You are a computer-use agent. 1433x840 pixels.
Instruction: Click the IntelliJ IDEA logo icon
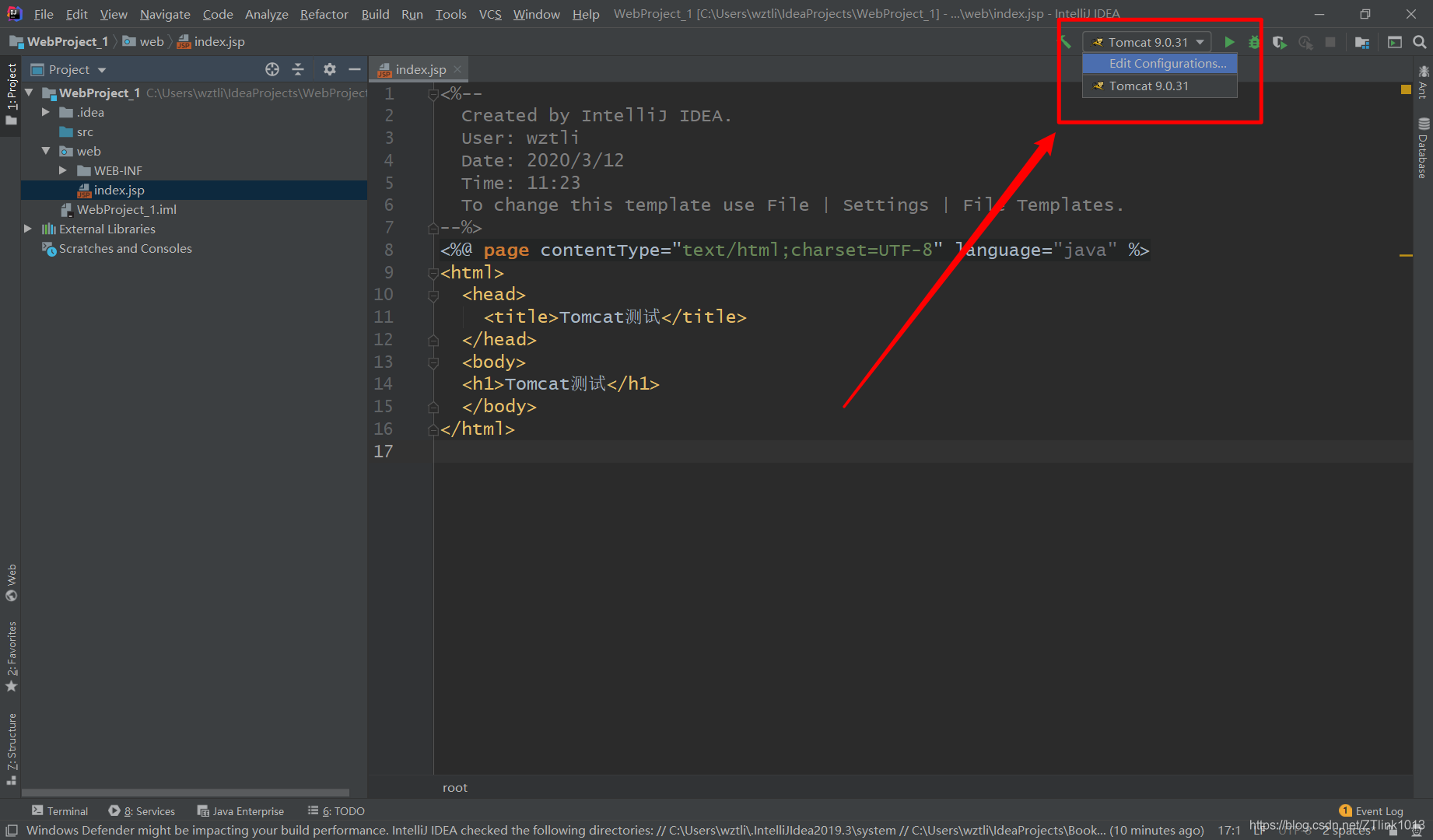pyautogui.click(x=14, y=13)
